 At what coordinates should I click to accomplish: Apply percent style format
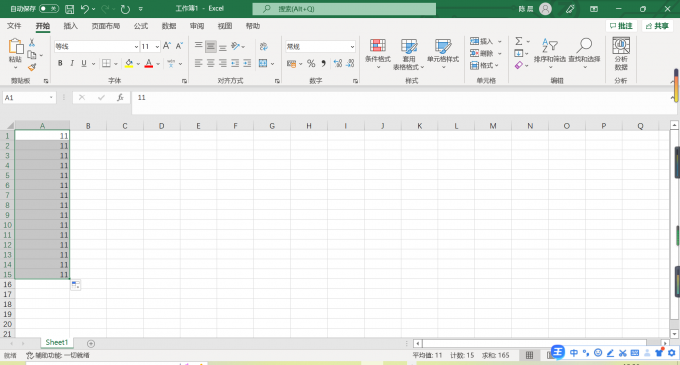(311, 64)
